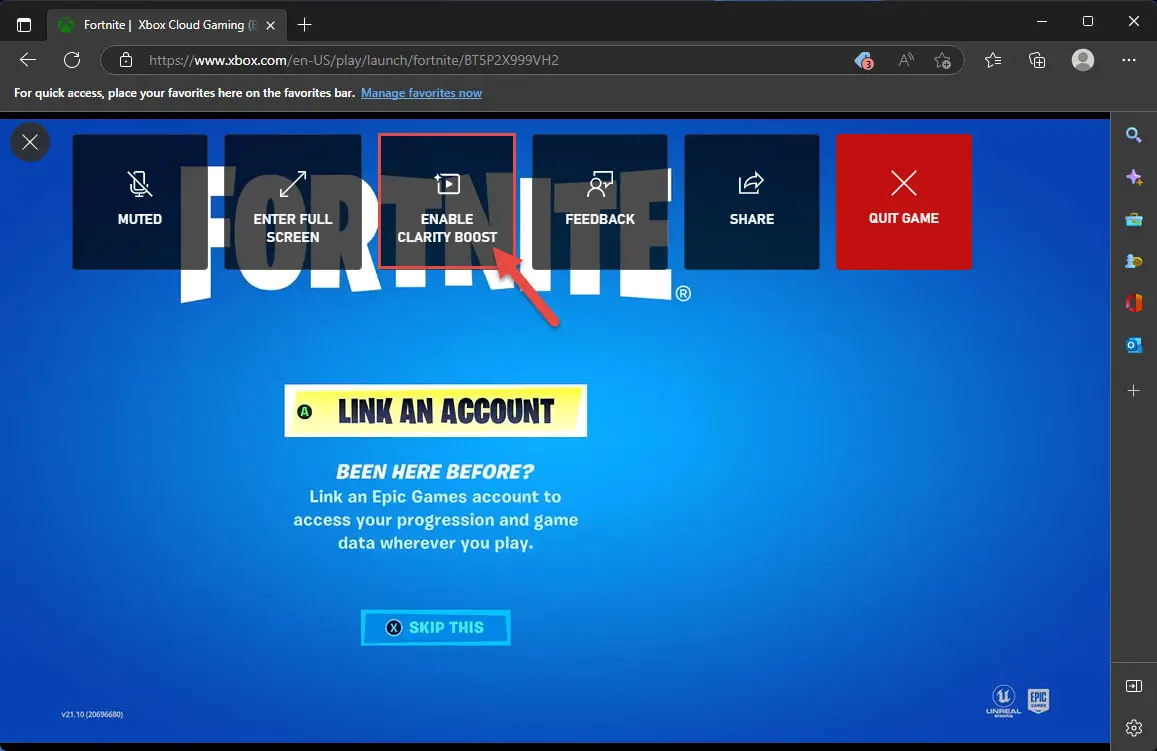The height and width of the screenshot is (751, 1157).
Task: Open the Favorites list
Action: click(x=993, y=60)
